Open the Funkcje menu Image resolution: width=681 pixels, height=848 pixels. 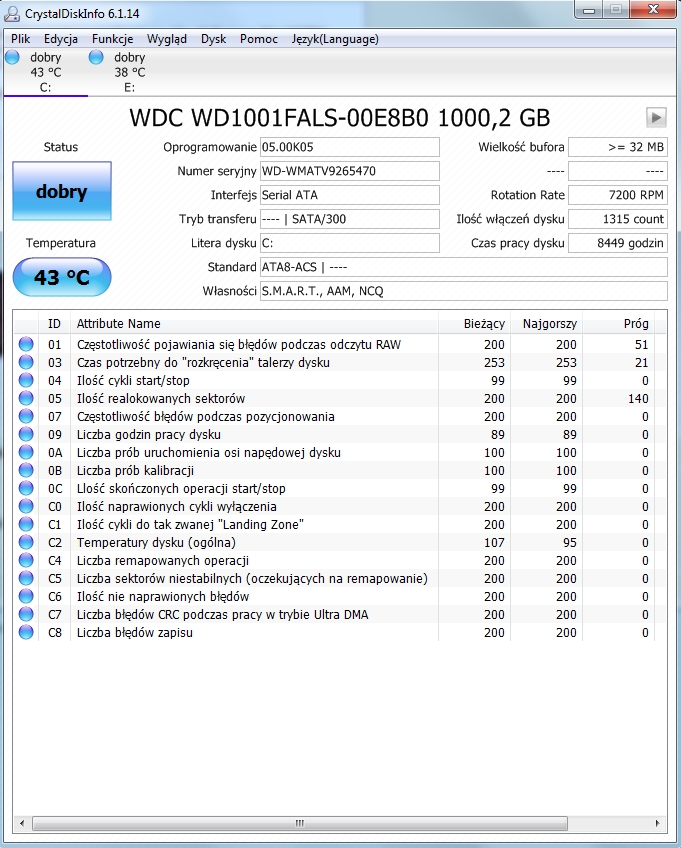(x=113, y=39)
